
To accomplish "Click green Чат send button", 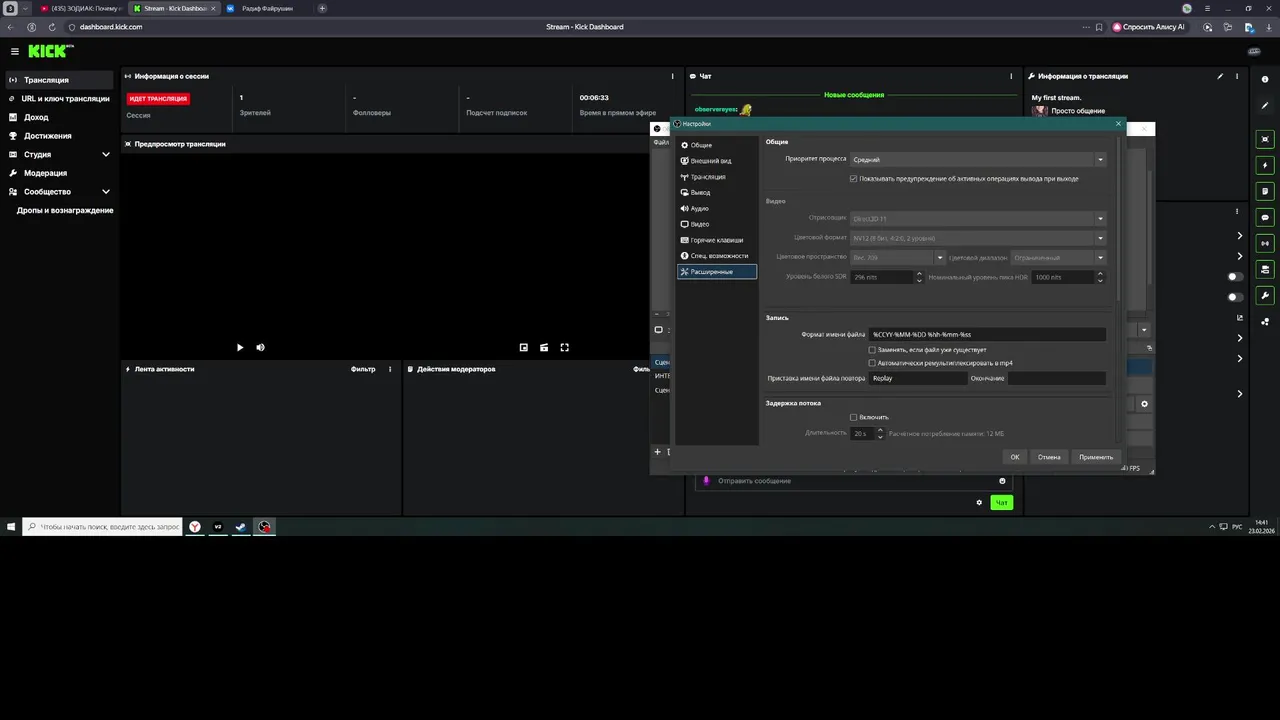I will [1001, 502].
